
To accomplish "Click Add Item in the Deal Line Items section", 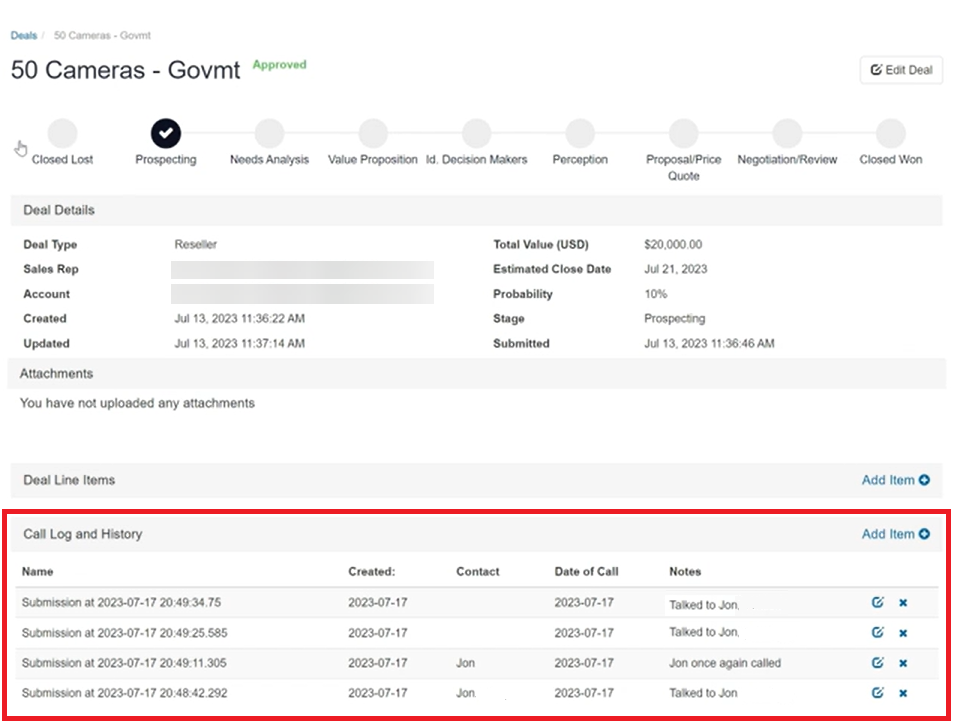I will point(888,480).
